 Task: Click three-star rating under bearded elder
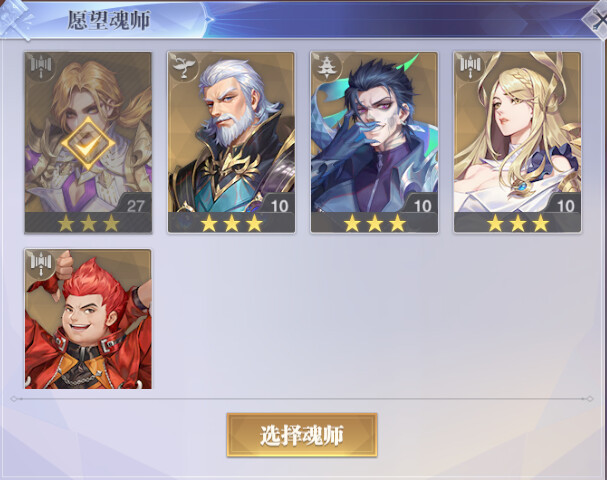pyautogui.click(x=231, y=223)
